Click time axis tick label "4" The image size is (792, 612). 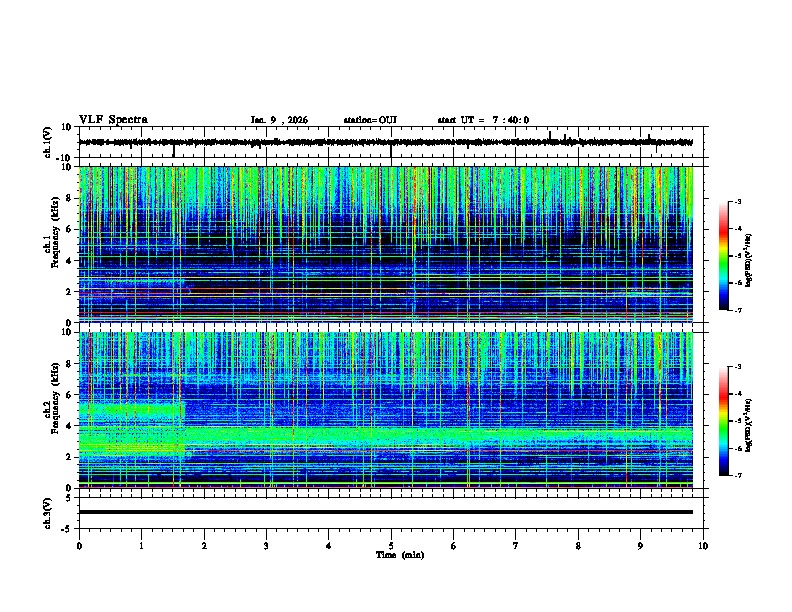click(x=329, y=546)
